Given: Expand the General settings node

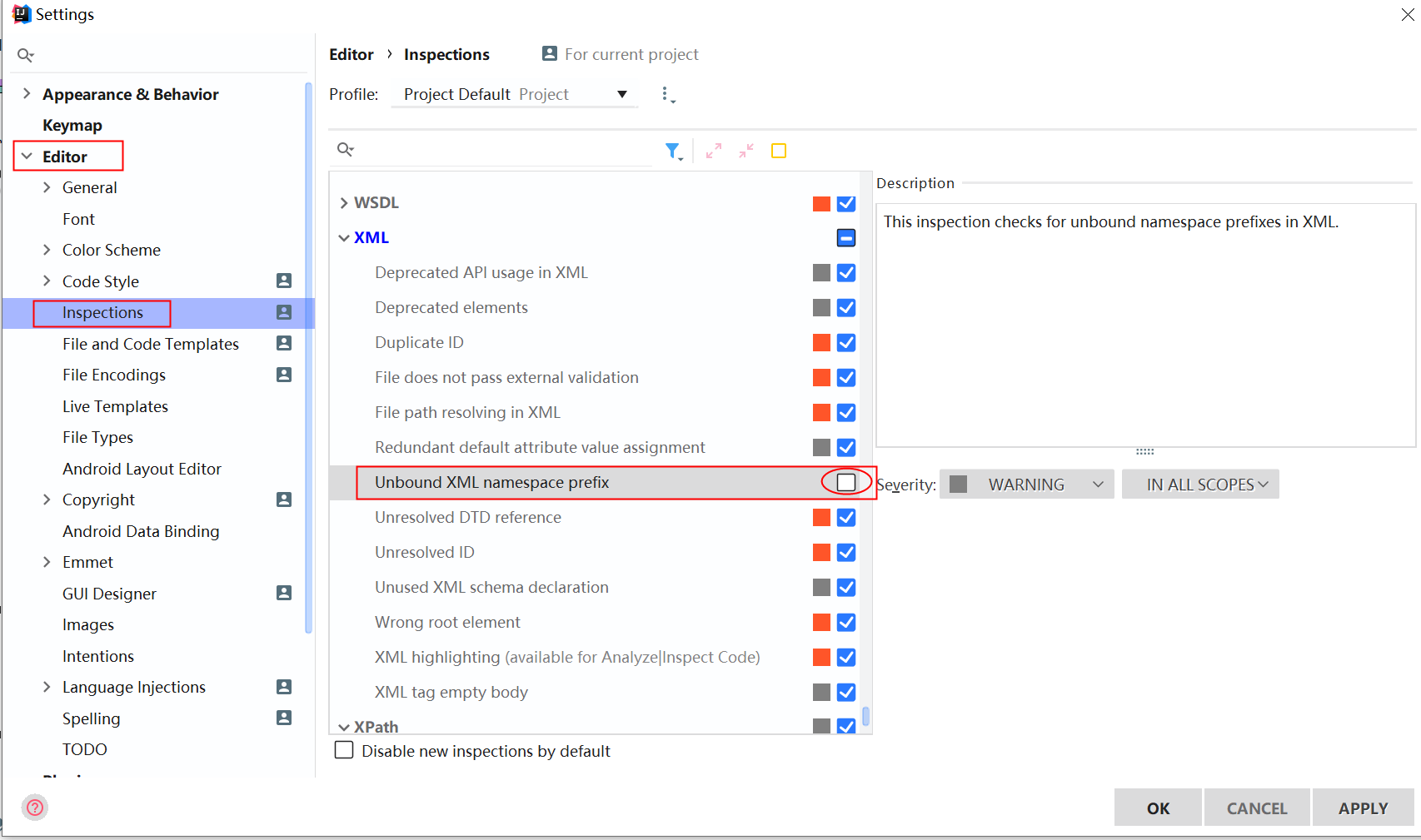Looking at the screenshot, I should point(47,187).
